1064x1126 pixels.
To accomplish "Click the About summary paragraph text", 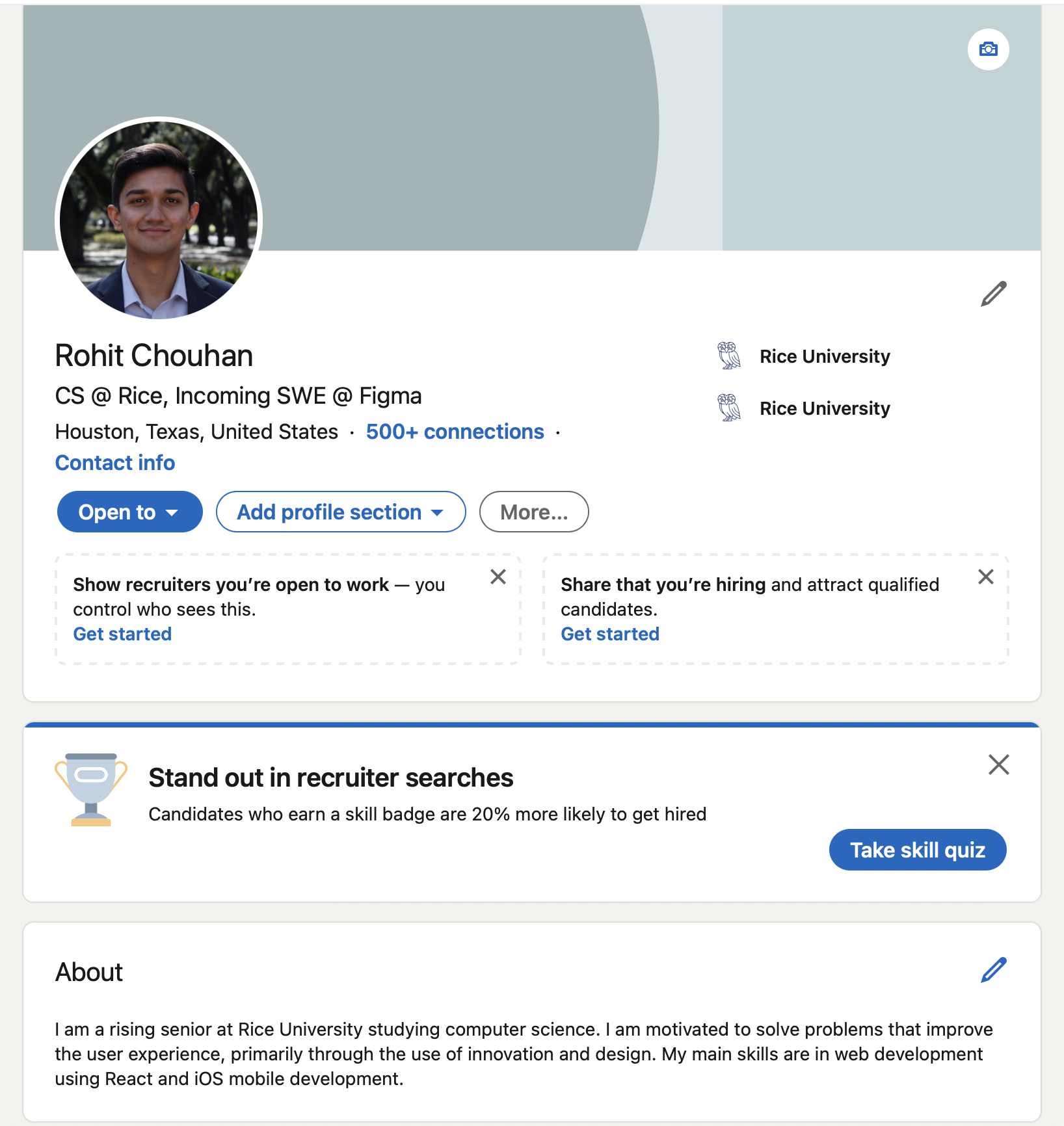I will (x=524, y=1054).
